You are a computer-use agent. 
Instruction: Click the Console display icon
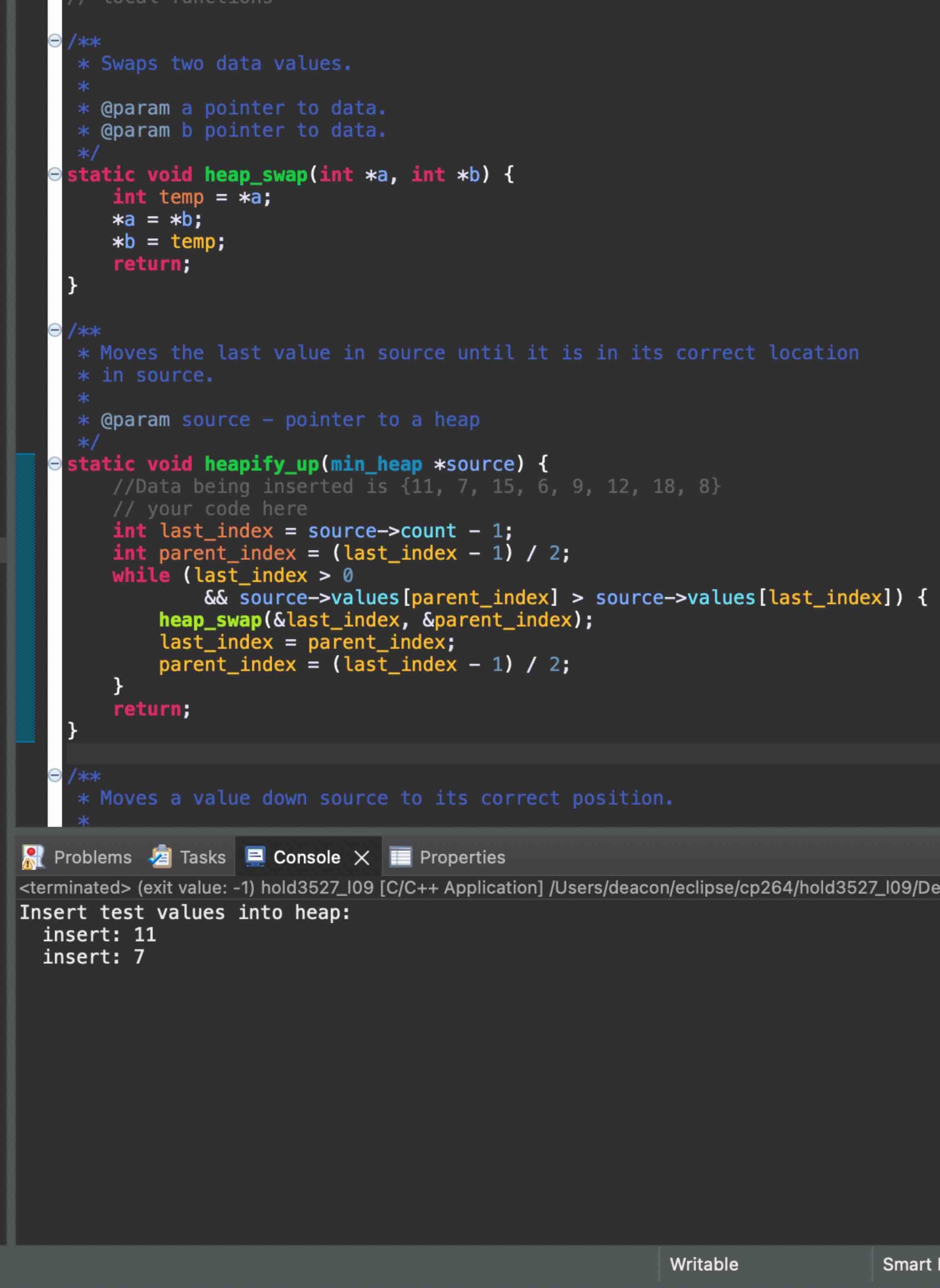(x=256, y=857)
